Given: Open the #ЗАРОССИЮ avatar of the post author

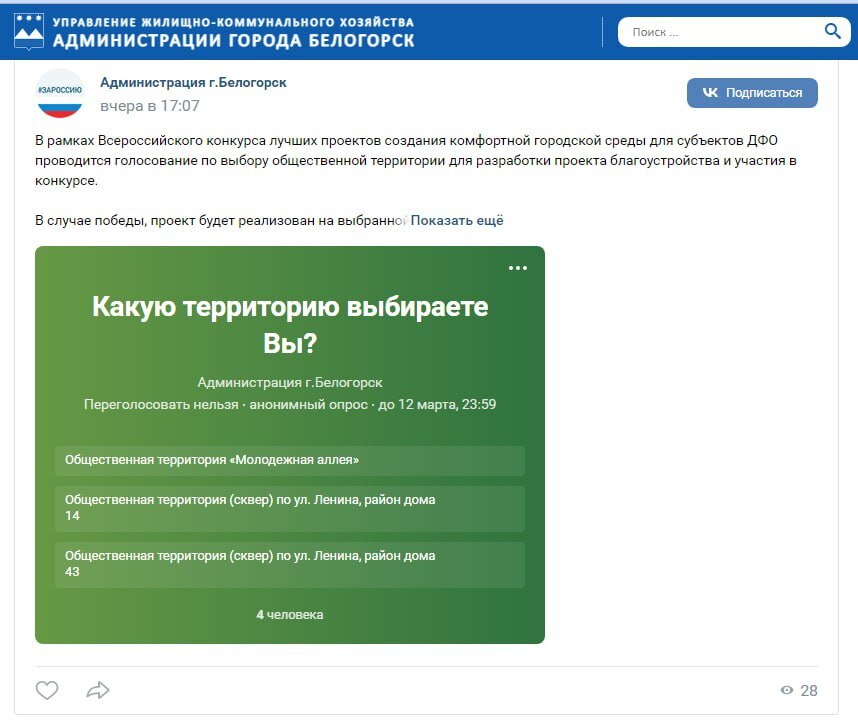Looking at the screenshot, I should [60, 93].
